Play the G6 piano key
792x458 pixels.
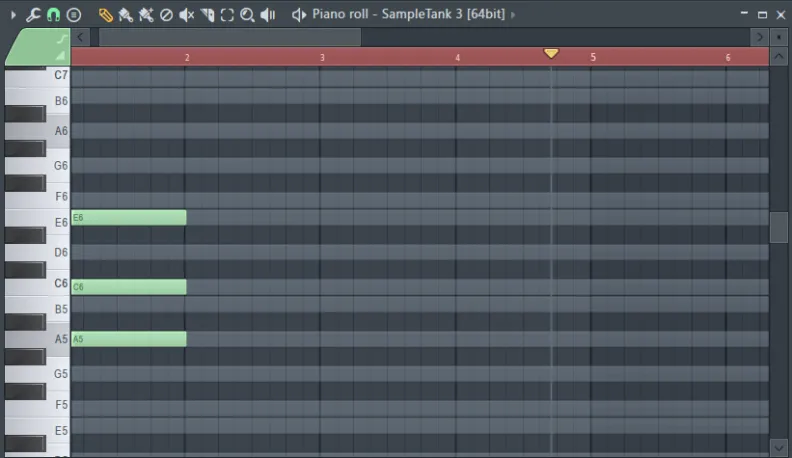click(x=58, y=166)
